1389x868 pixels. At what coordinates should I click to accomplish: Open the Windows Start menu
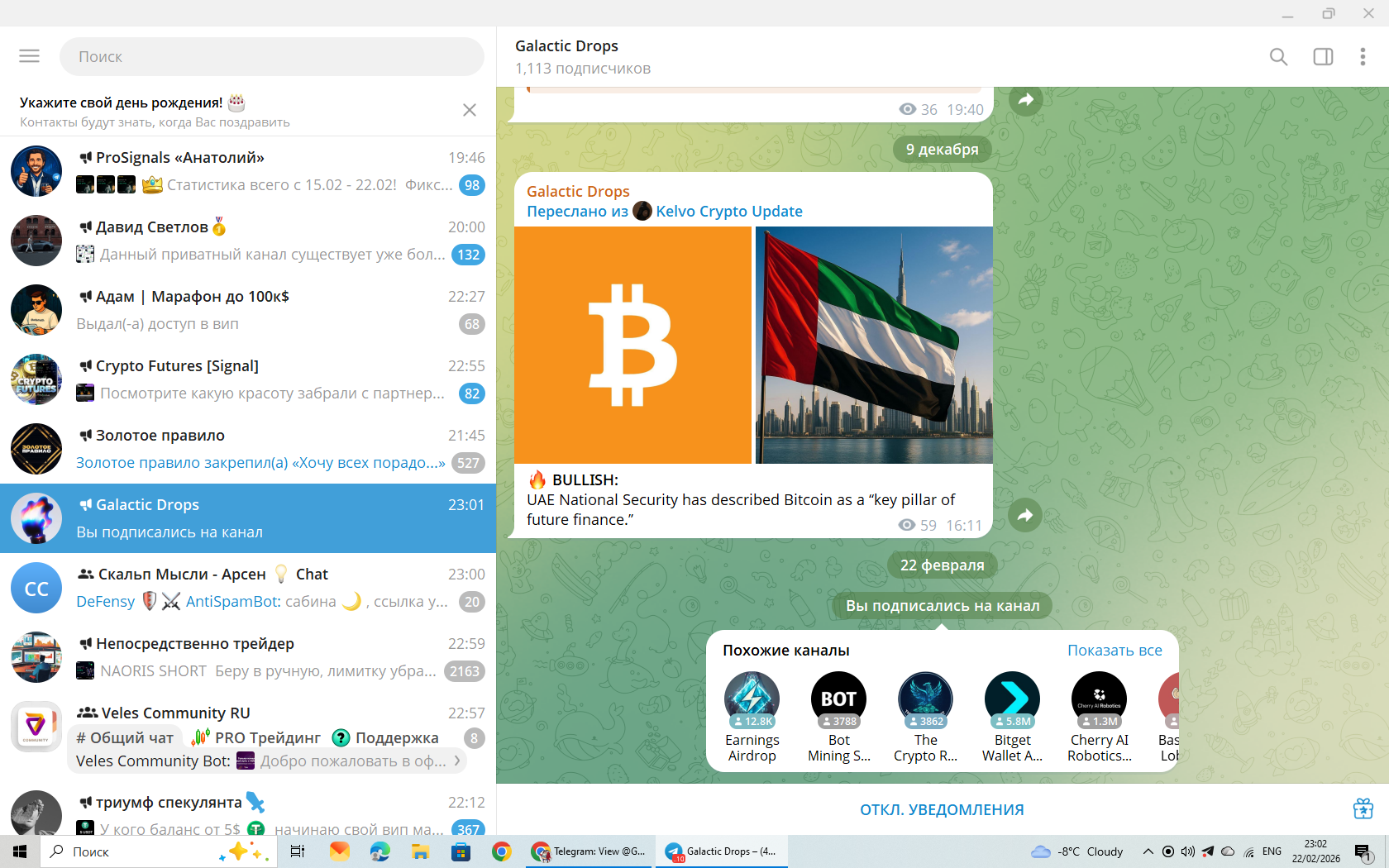(x=20, y=851)
